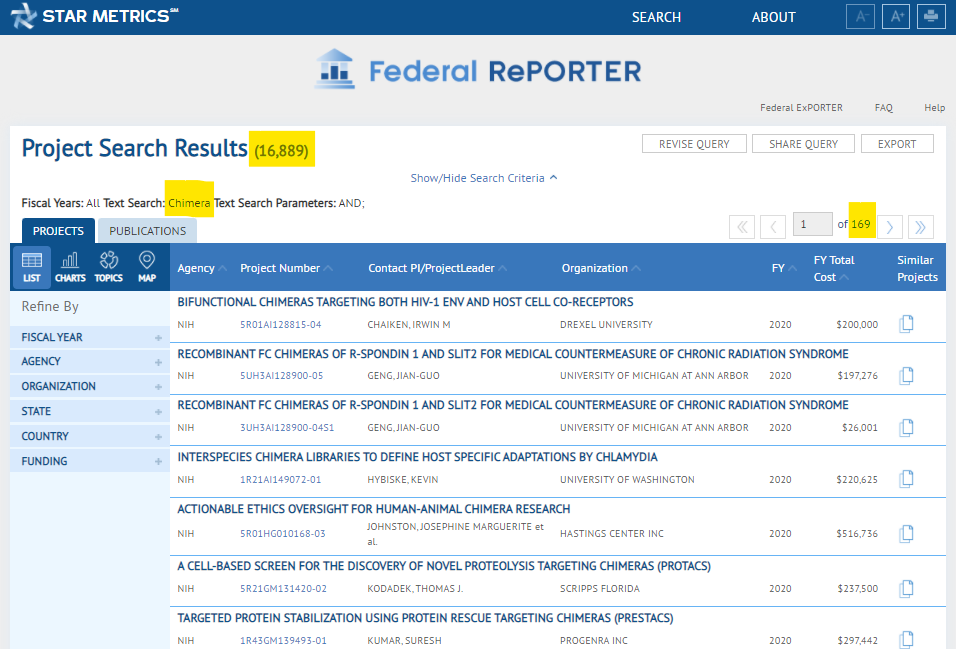Decrease font size with A- icon
Screen dimensions: 956x649
pyautogui.click(x=860, y=16)
